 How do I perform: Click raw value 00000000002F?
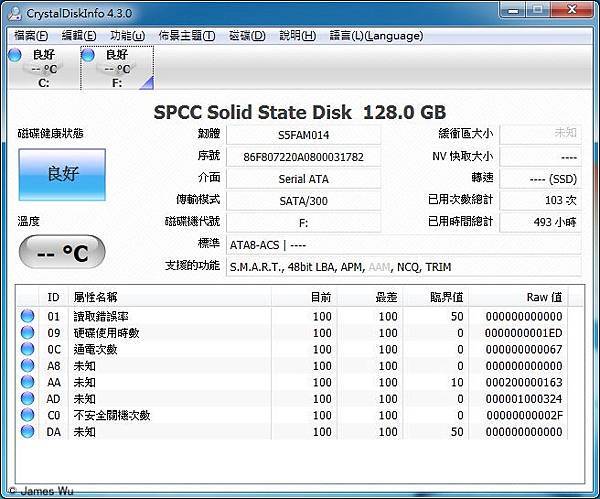[524, 415]
